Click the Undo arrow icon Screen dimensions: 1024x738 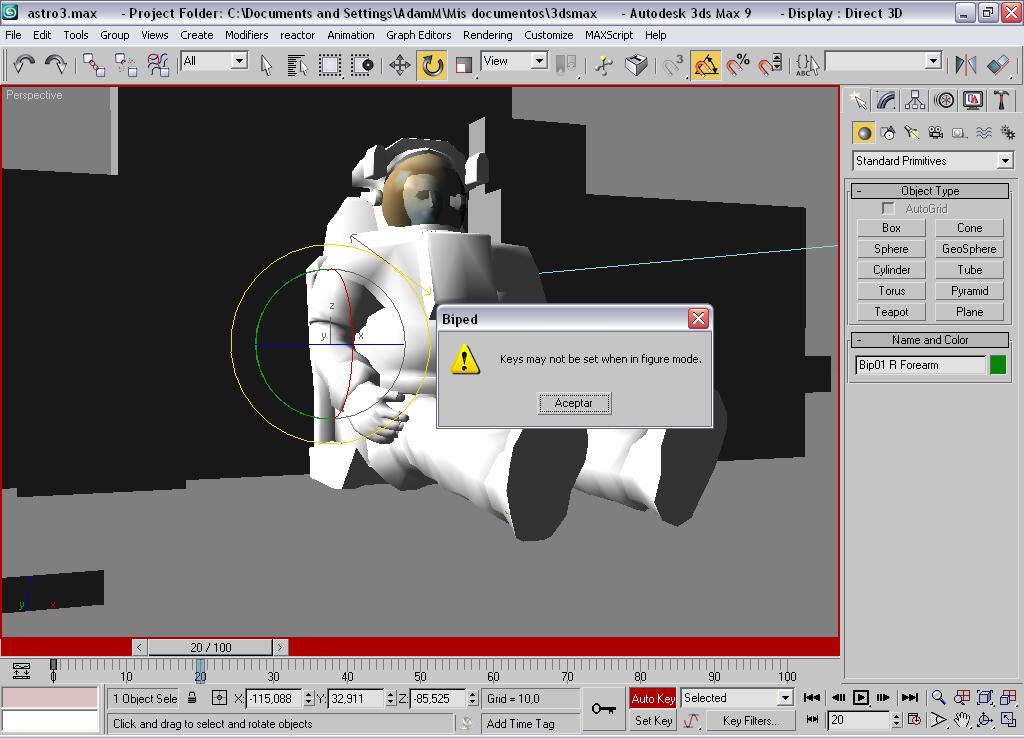24,65
